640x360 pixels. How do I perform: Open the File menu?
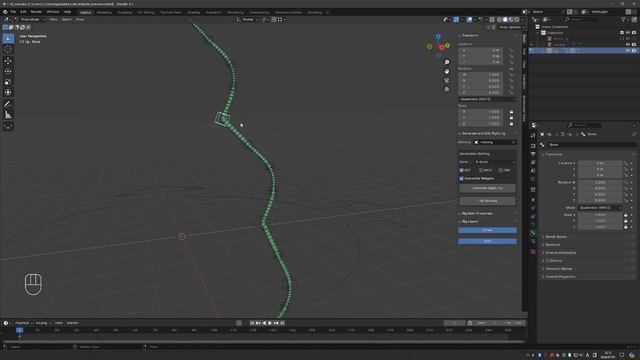coord(13,12)
